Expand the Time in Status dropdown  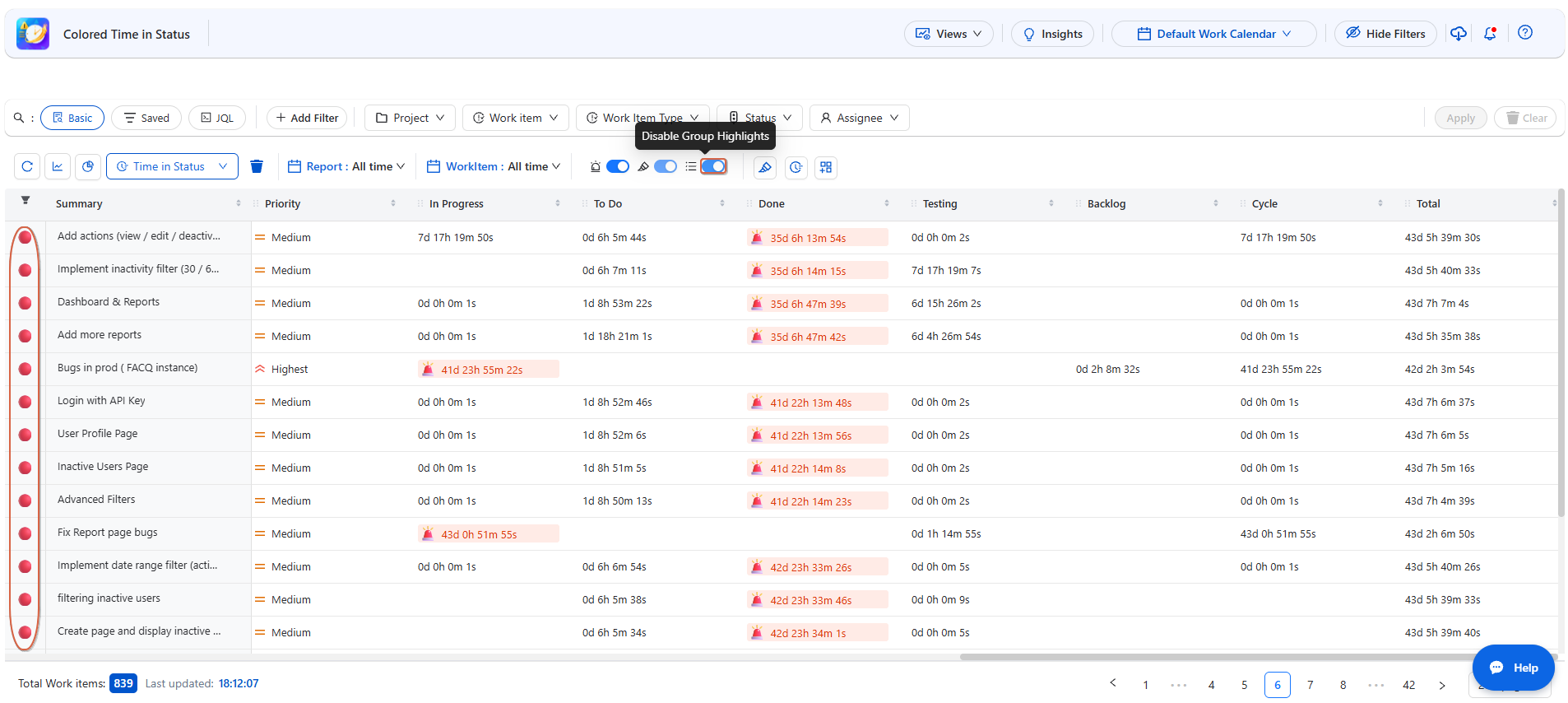[x=172, y=166]
